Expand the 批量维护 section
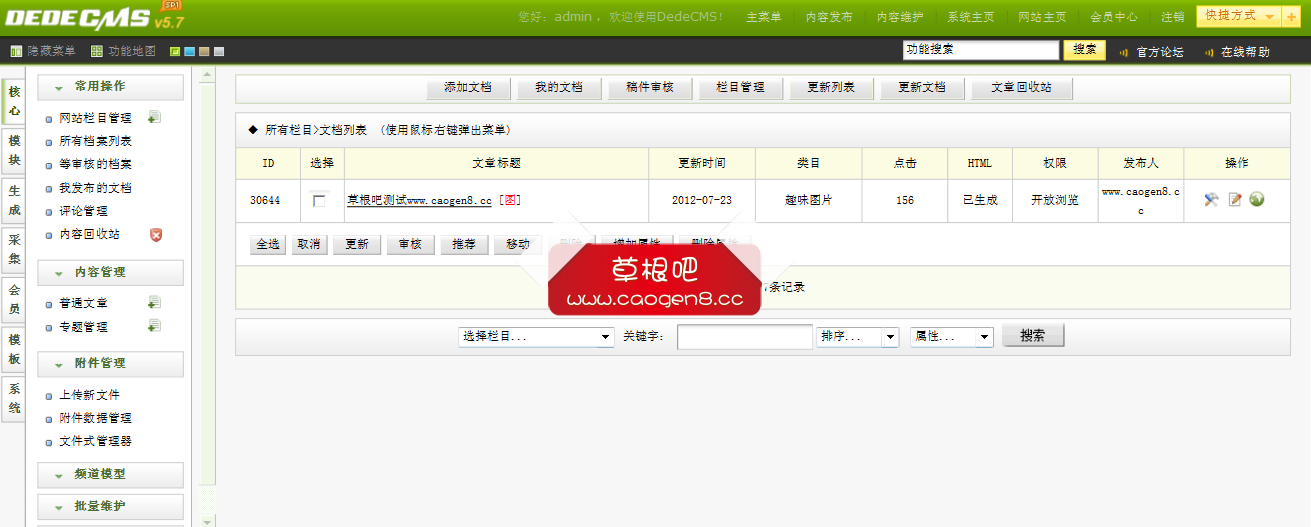 coord(111,506)
